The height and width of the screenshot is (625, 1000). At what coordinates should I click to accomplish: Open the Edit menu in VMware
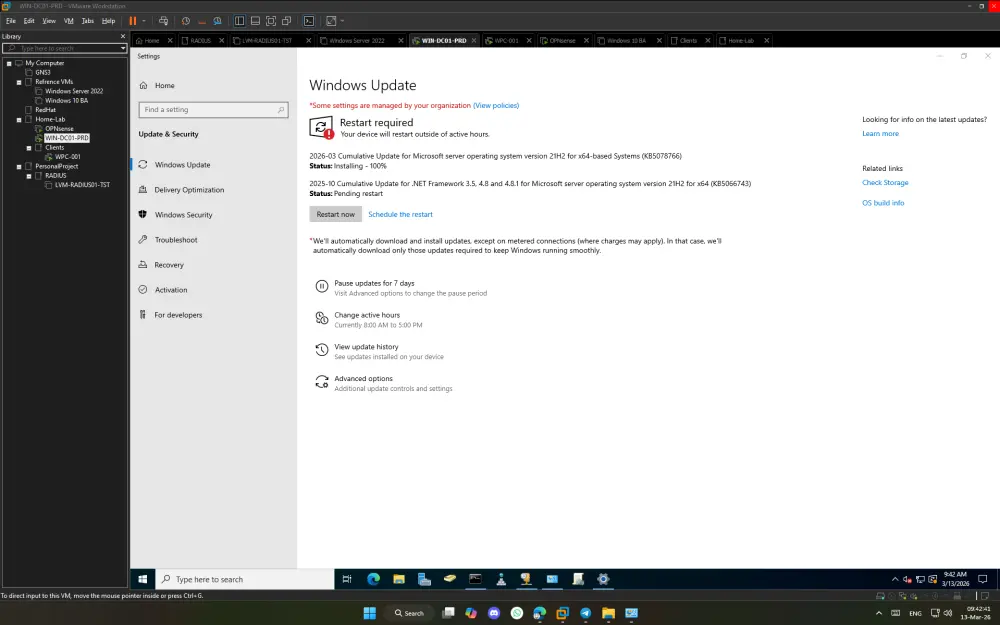pos(29,21)
